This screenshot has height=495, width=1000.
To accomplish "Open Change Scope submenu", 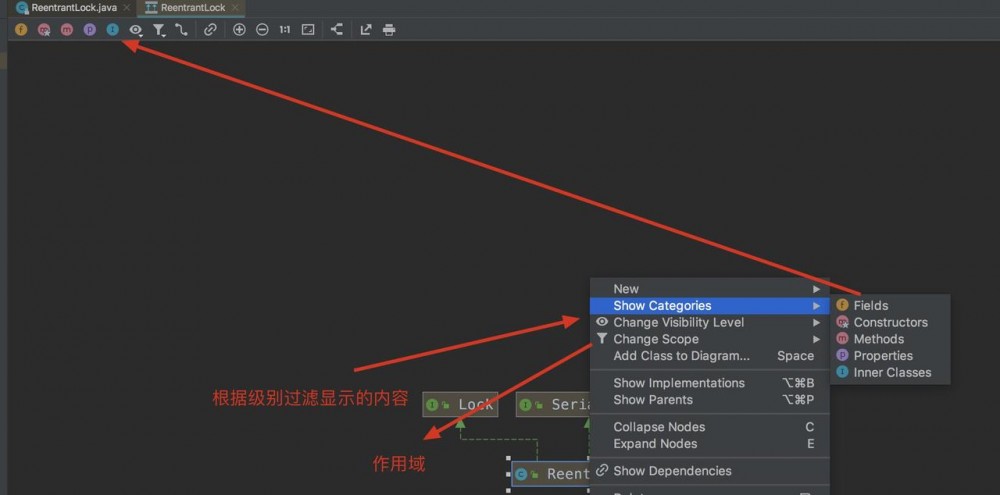I will click(709, 339).
